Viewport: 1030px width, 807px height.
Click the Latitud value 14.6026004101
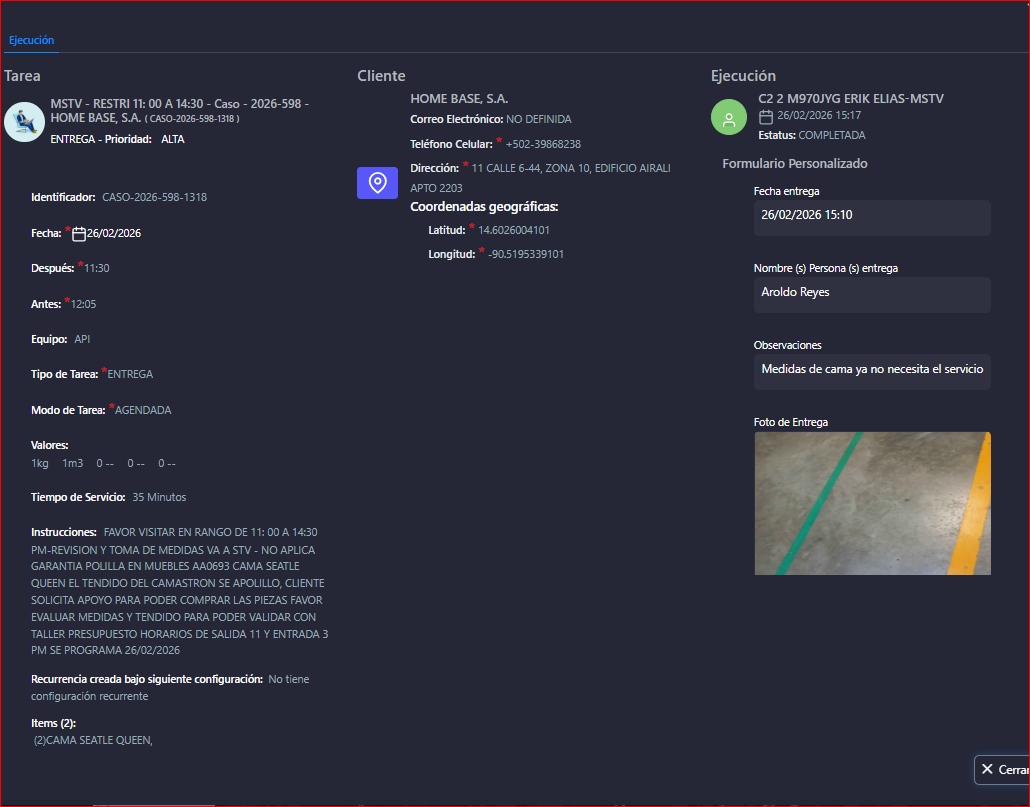tap(513, 230)
